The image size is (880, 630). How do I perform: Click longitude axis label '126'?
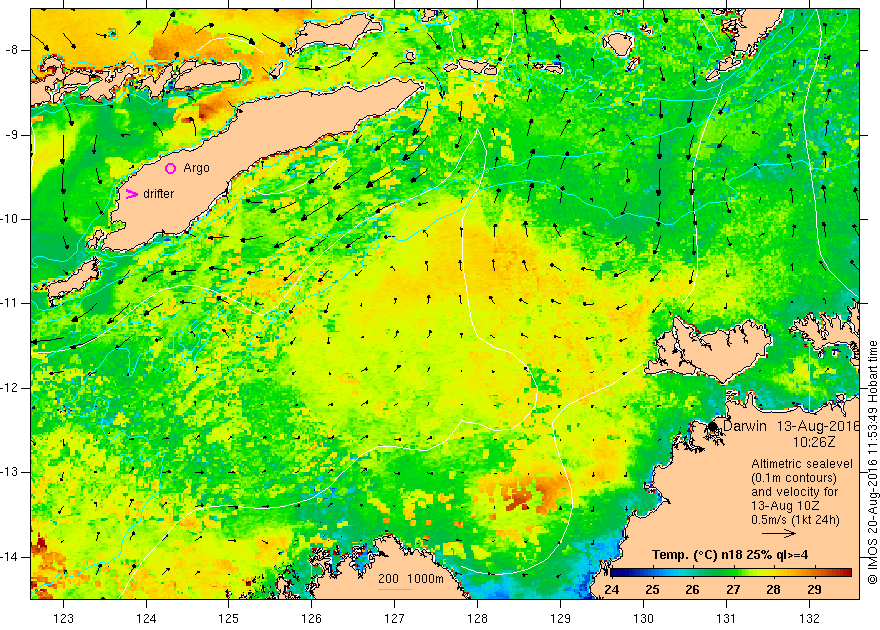[x=311, y=618]
